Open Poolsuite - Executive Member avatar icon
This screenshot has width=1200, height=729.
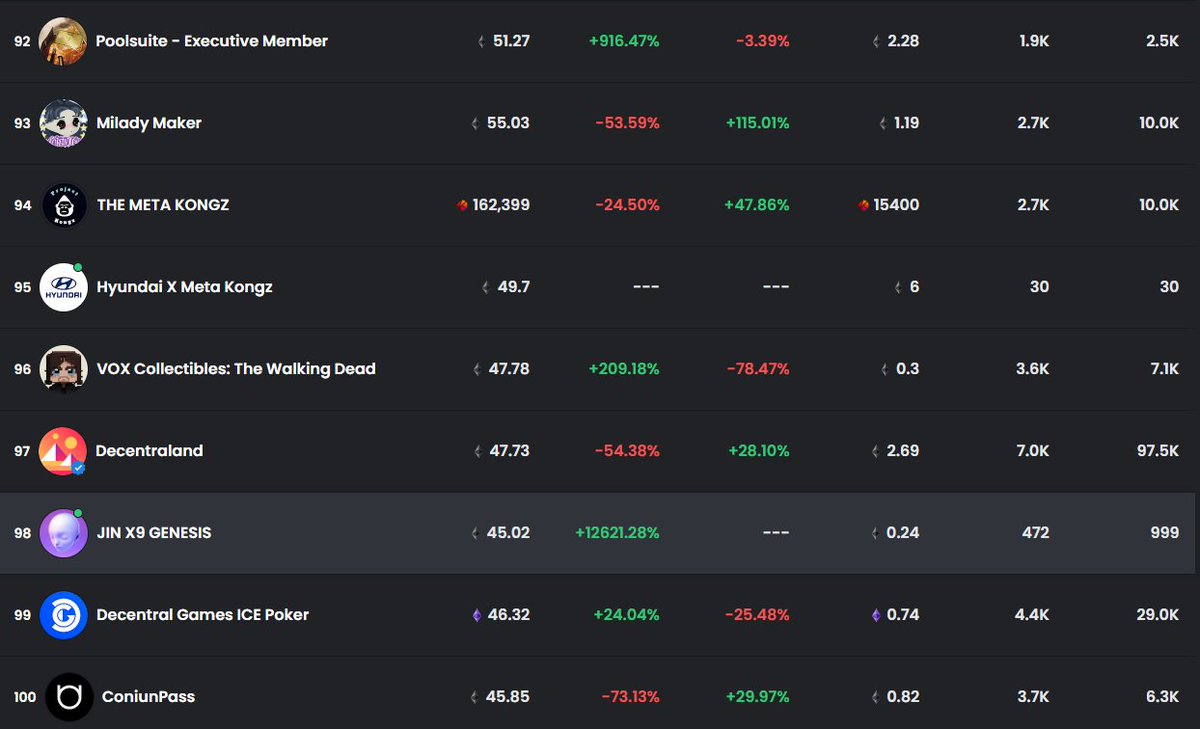click(63, 41)
